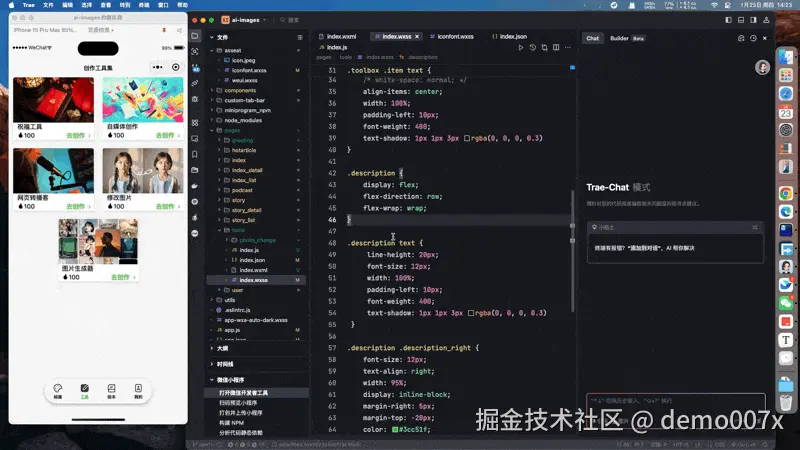The height and width of the screenshot is (450, 800).
Task: Click the user avatar in the chat panel
Action: tap(762, 67)
